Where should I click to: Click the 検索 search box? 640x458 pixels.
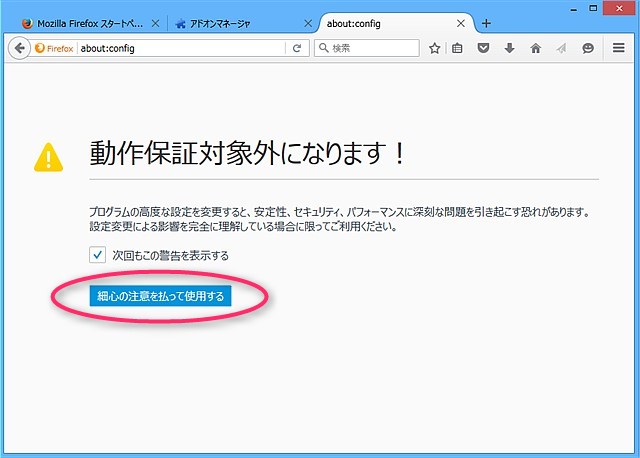tap(367, 48)
